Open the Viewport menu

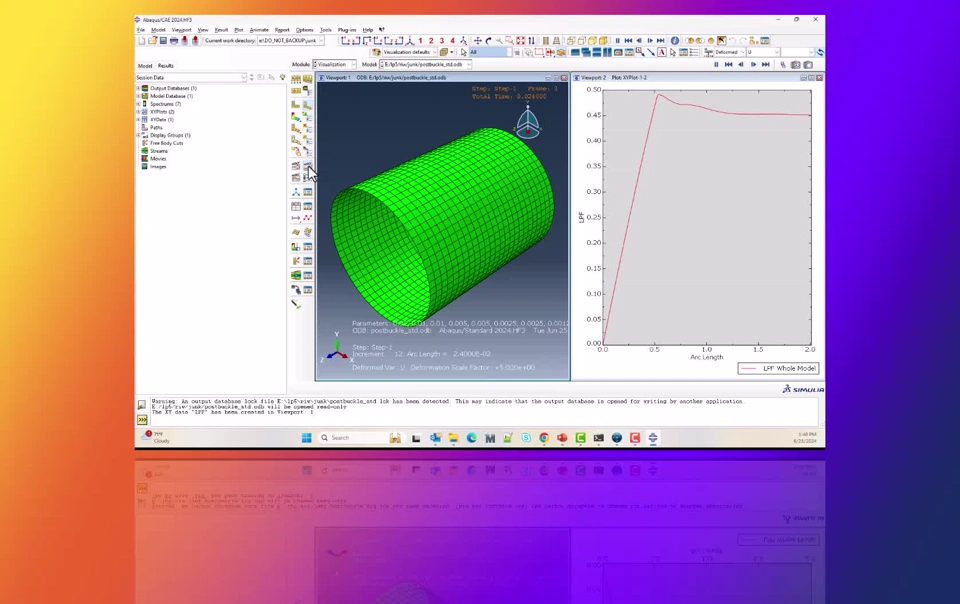181,29
